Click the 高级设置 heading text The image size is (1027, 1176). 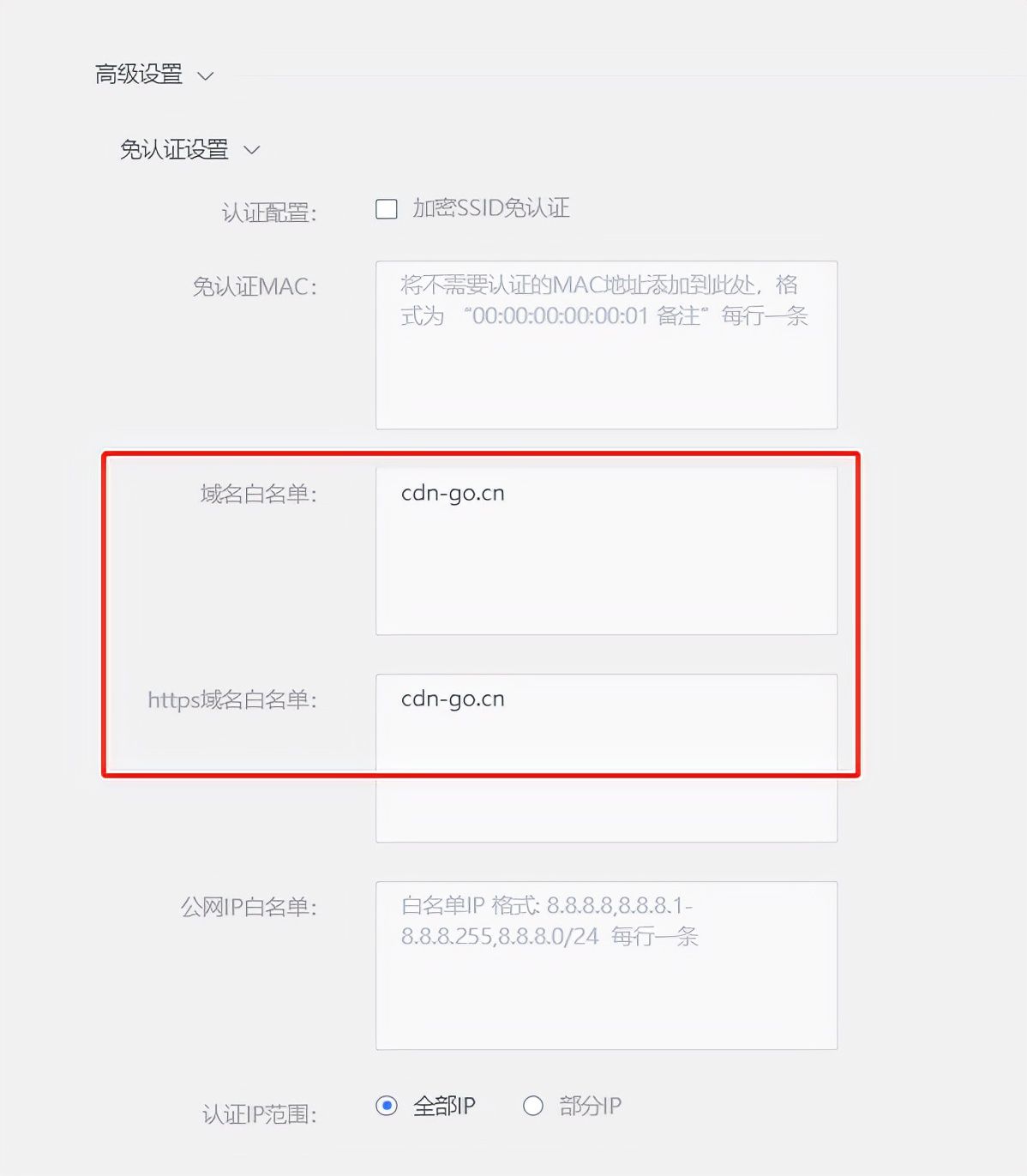[x=139, y=75]
